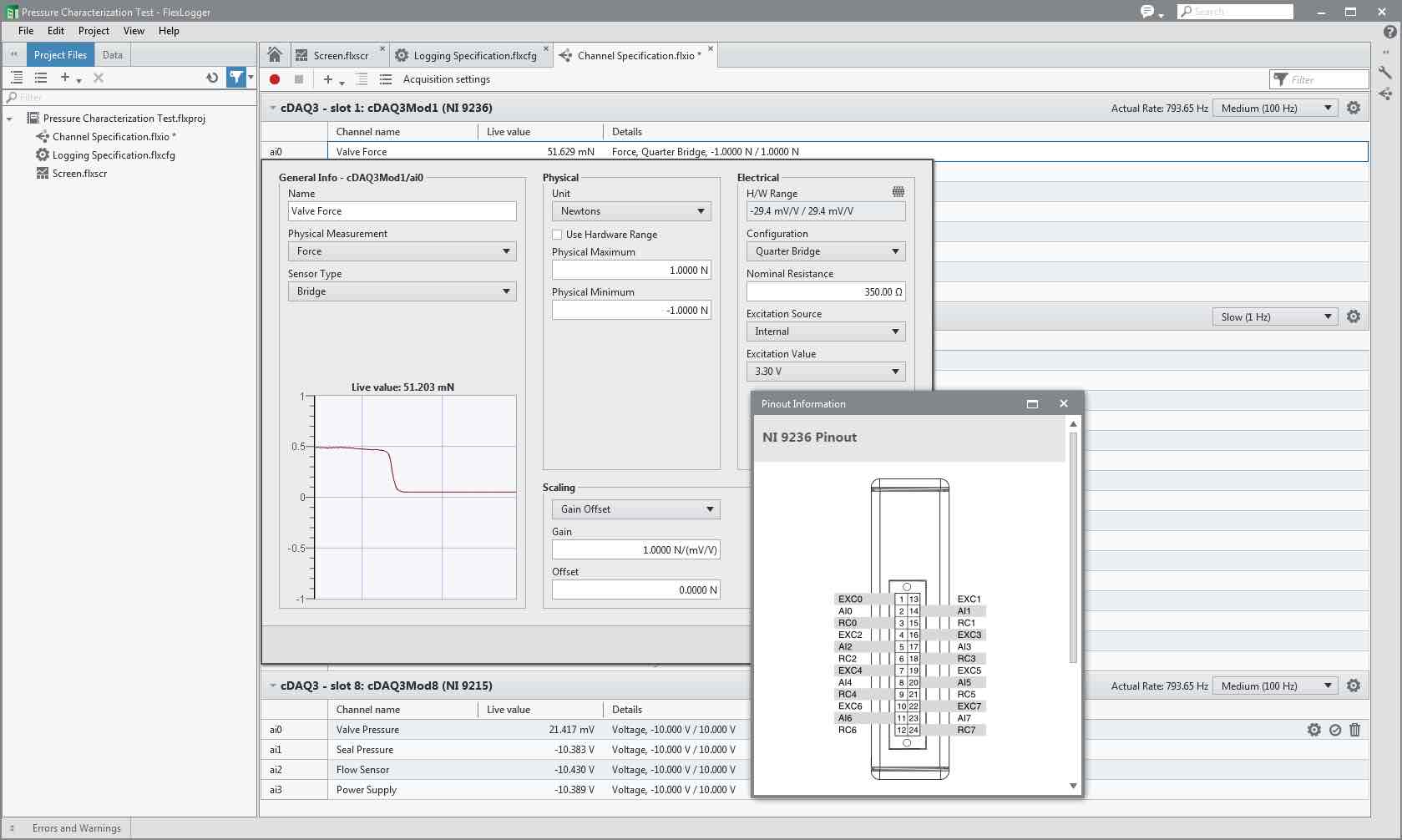Expand the Gain Offset scaling dropdown

[635, 509]
